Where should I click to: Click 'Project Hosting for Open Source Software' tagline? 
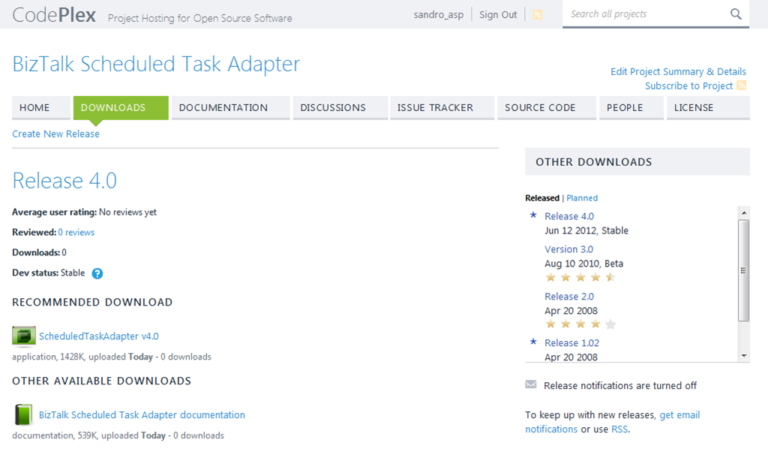tap(200, 18)
